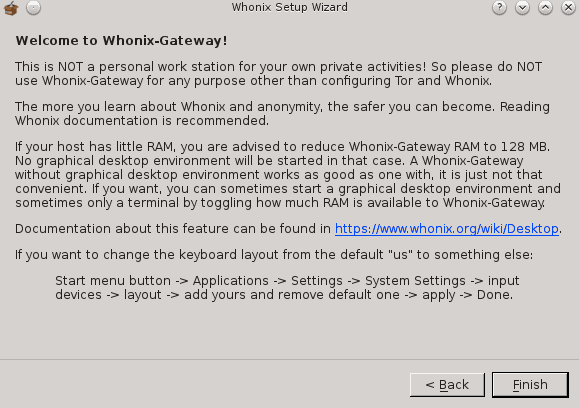This screenshot has height=408, width=579.
Task: Toggle the on-all-desktops round titlebar button
Action: tap(33, 8)
